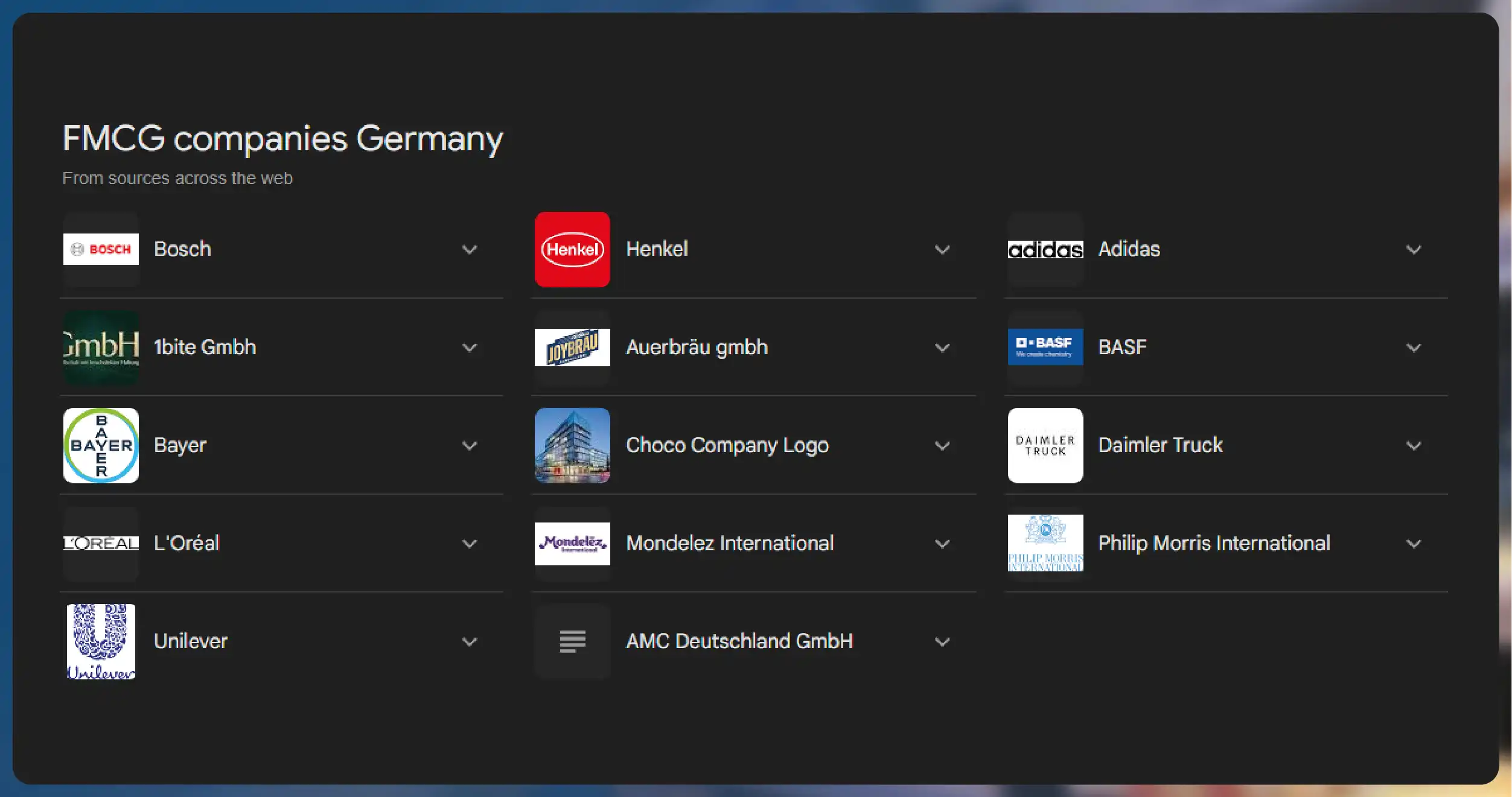
Task: Click the Philip Morris International logo
Action: [1045, 543]
